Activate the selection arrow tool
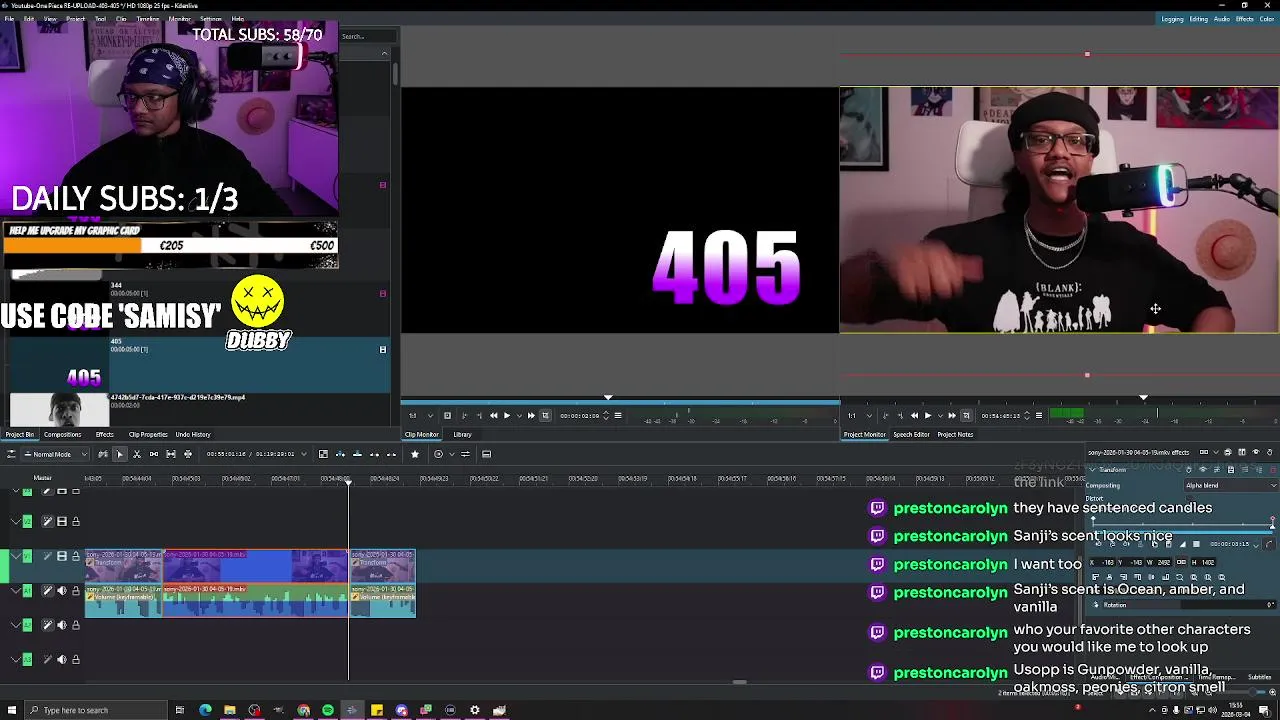Image resolution: width=1280 pixels, height=720 pixels. click(119, 454)
